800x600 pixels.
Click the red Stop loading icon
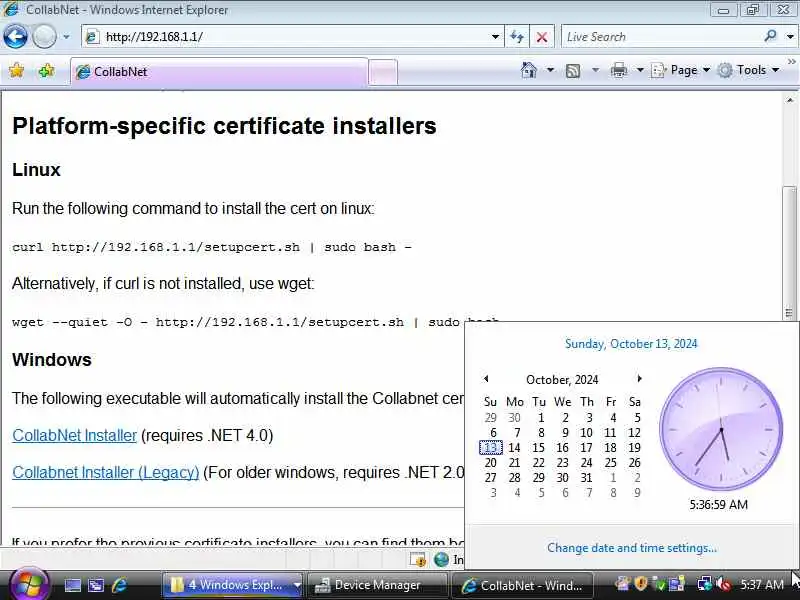[x=542, y=37]
